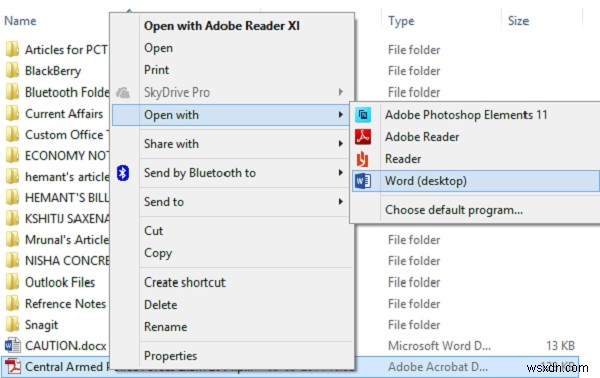Select the Adobe Reader label in the submenu
Image resolution: width=600 pixels, height=378 pixels.
[422, 137]
